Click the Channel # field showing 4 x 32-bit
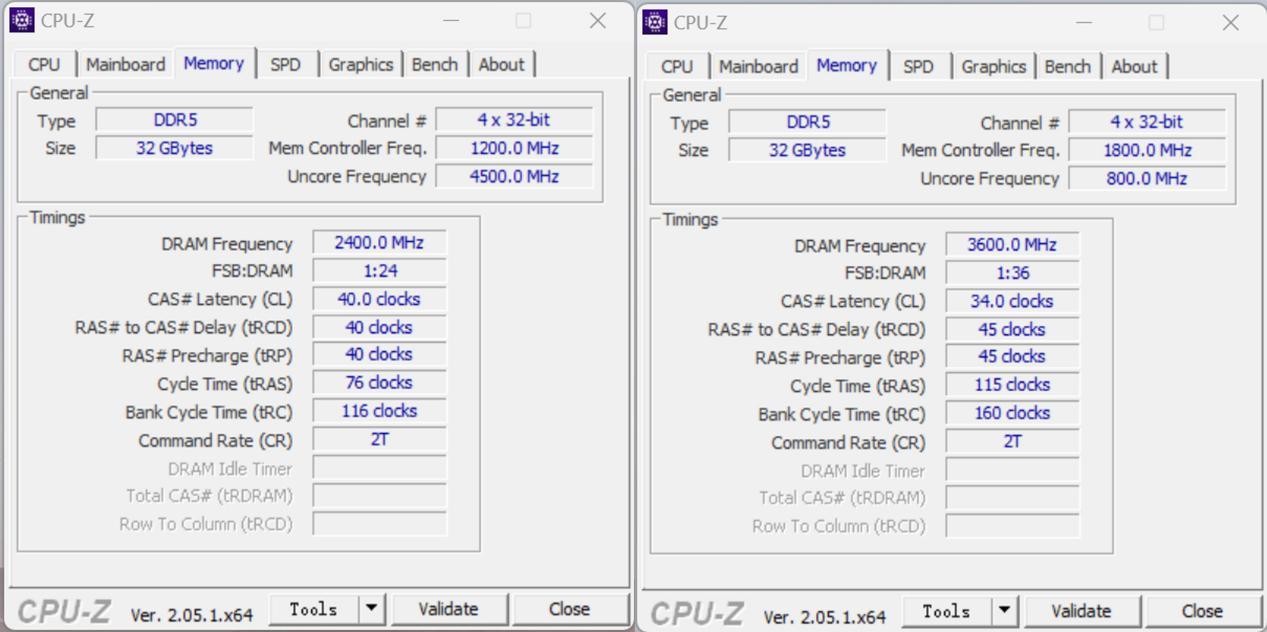 [x=513, y=118]
